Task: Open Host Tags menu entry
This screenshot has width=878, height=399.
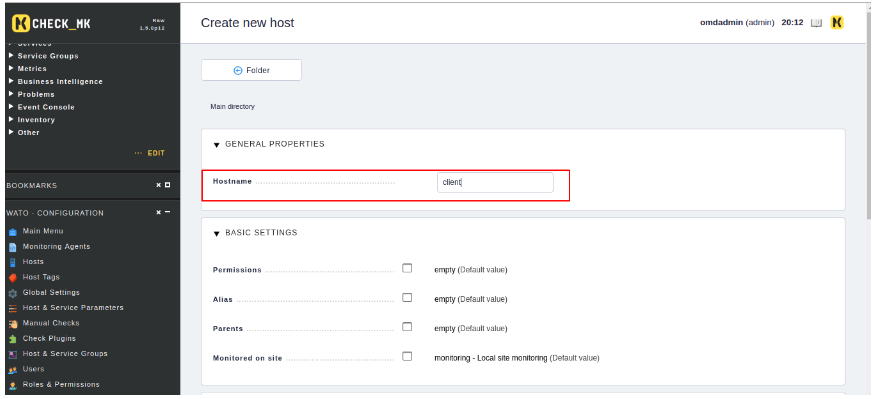Action: (41, 277)
